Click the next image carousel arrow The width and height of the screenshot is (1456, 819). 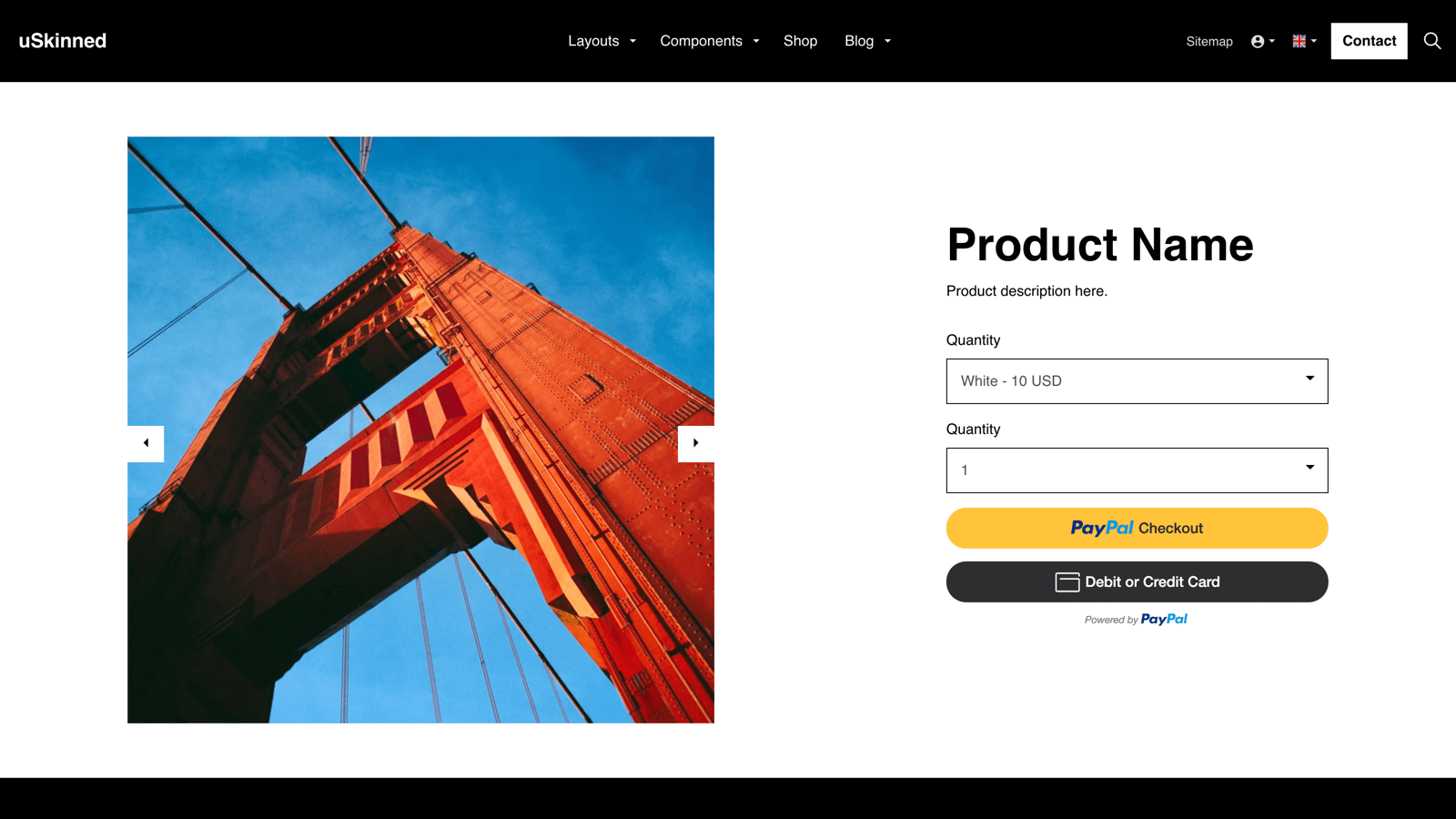695,443
